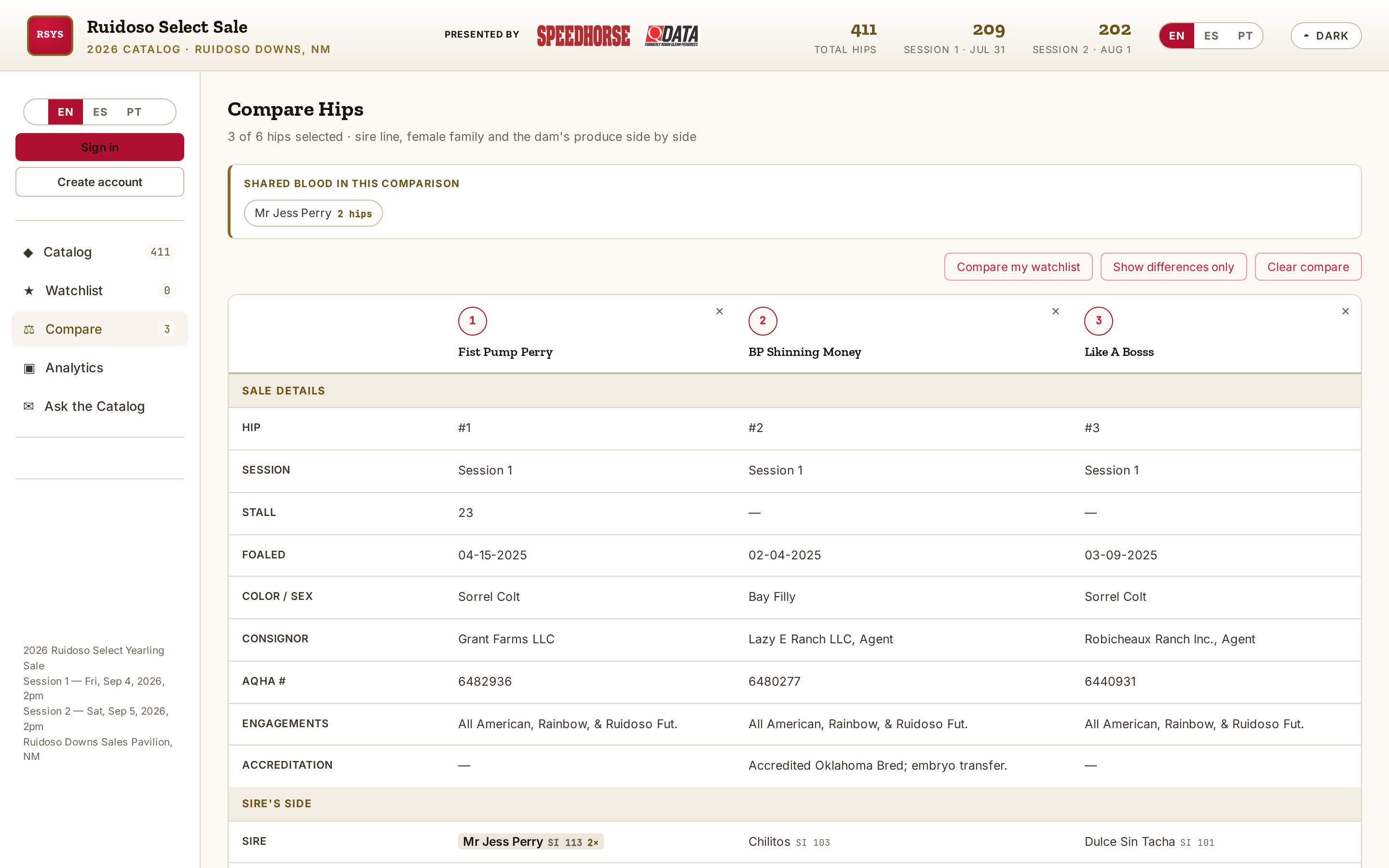Select EN in header language switch
The height and width of the screenshot is (868, 1389).
[1177, 36]
